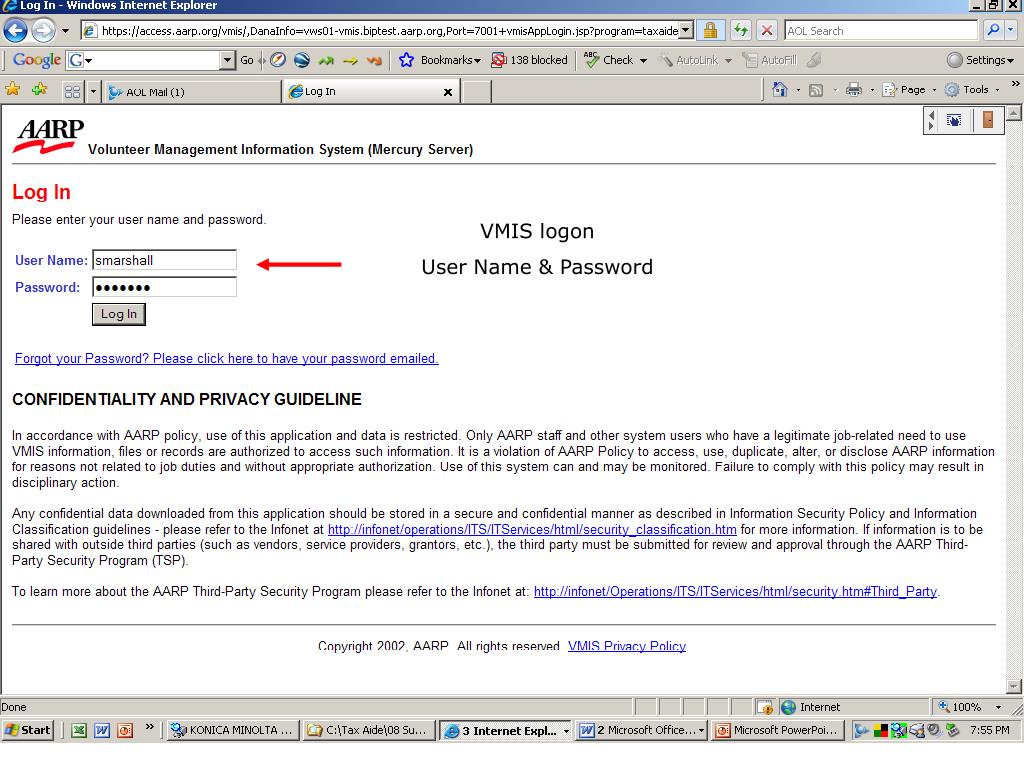This screenshot has width=1024, height=768.
Task: Switch to the AOL Mail (1) tab
Action: coord(192,92)
